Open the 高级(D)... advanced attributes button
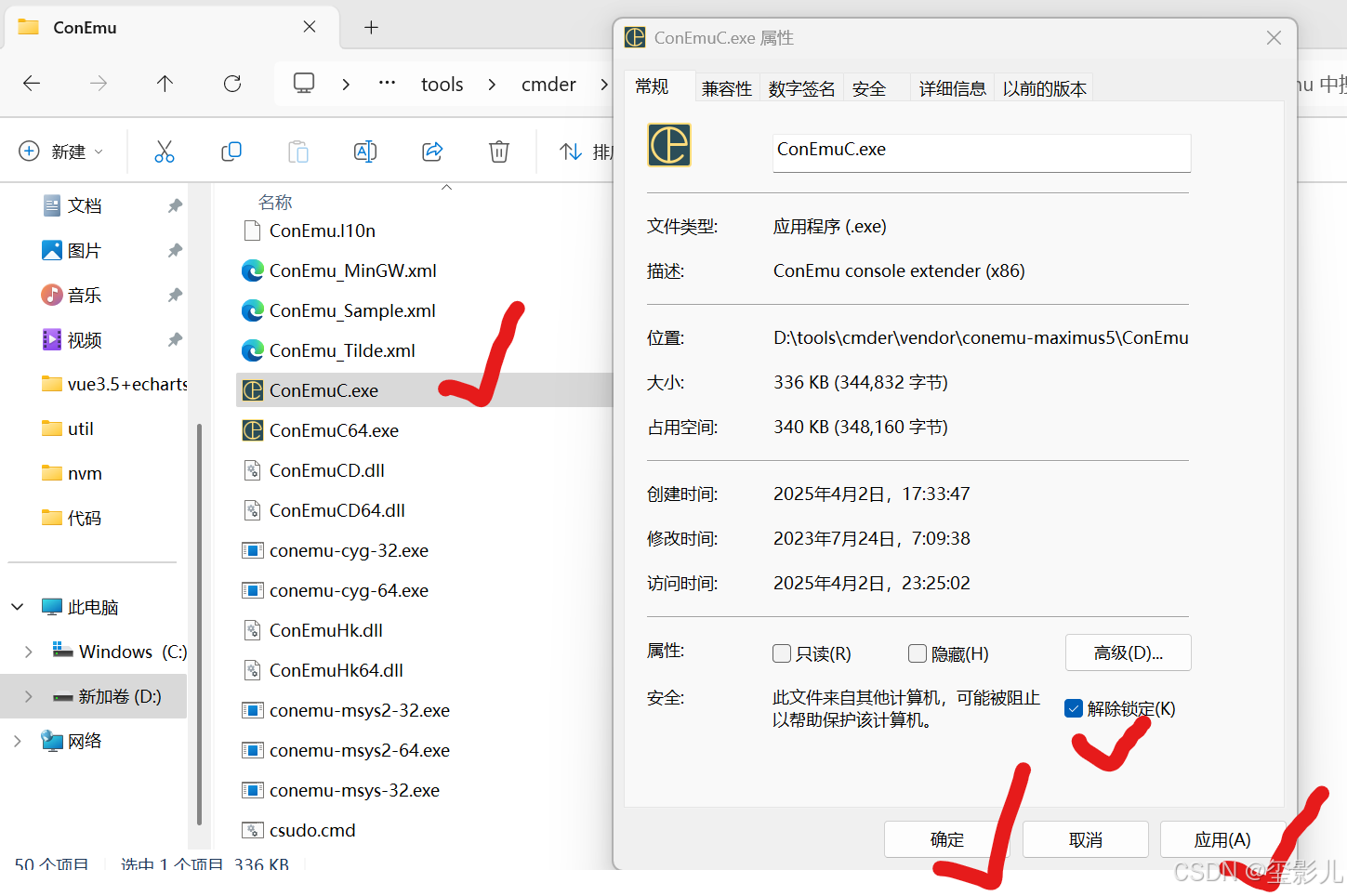1347x896 pixels. pyautogui.click(x=1129, y=652)
